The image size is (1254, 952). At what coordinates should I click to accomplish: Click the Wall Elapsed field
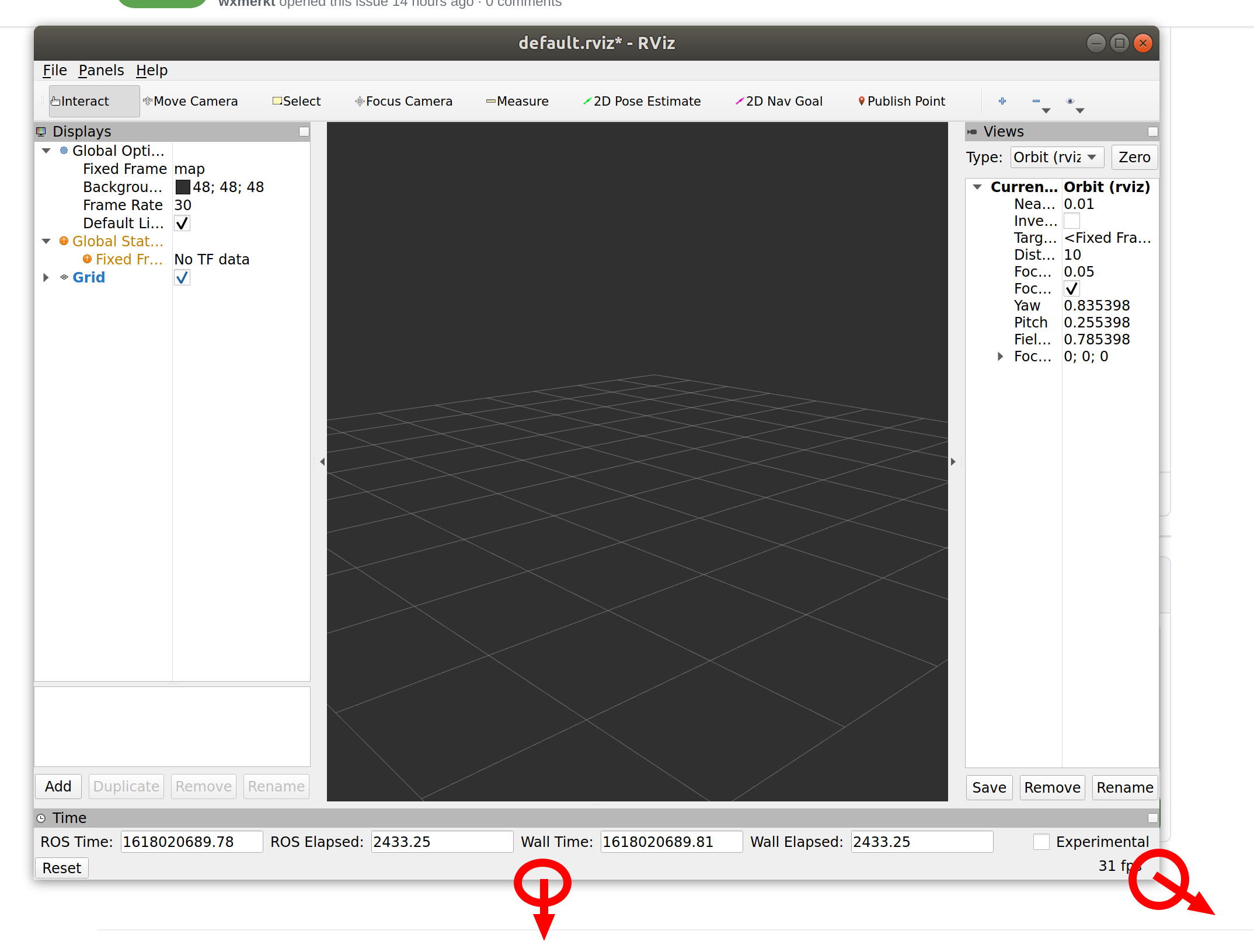[922, 842]
